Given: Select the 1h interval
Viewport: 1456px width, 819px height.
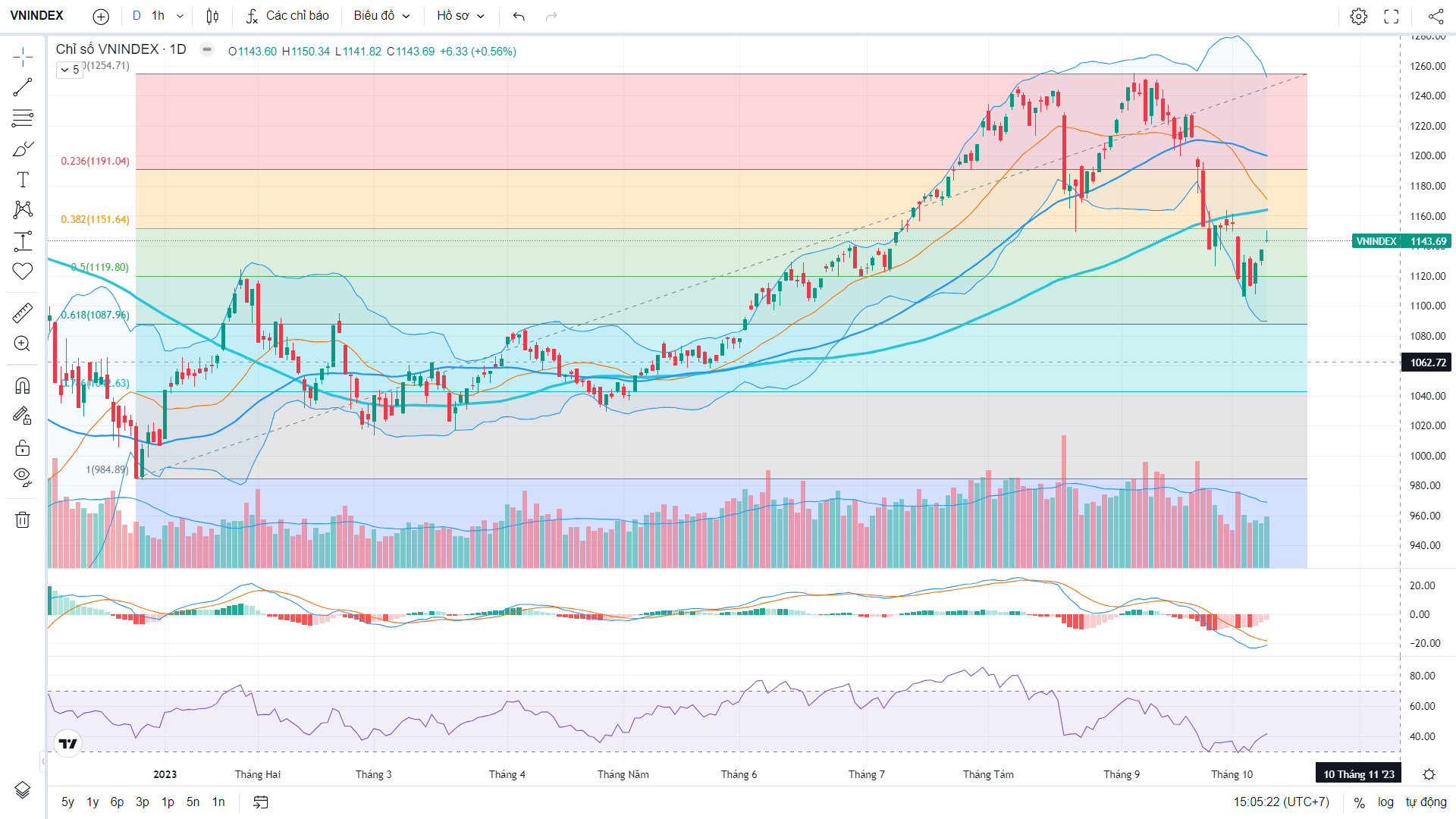Looking at the screenshot, I should coord(158,16).
